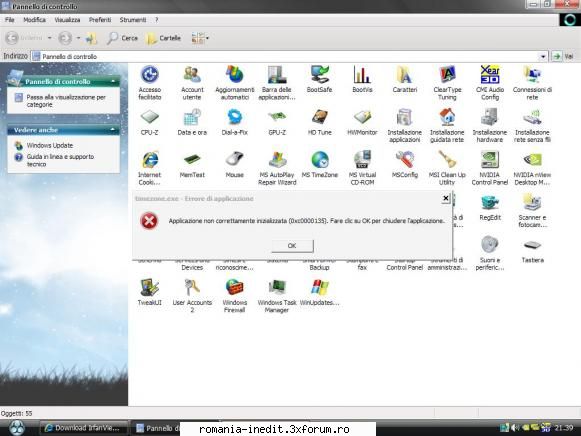Open Data e ora icon
581x436 pixels.
[x=192, y=122]
